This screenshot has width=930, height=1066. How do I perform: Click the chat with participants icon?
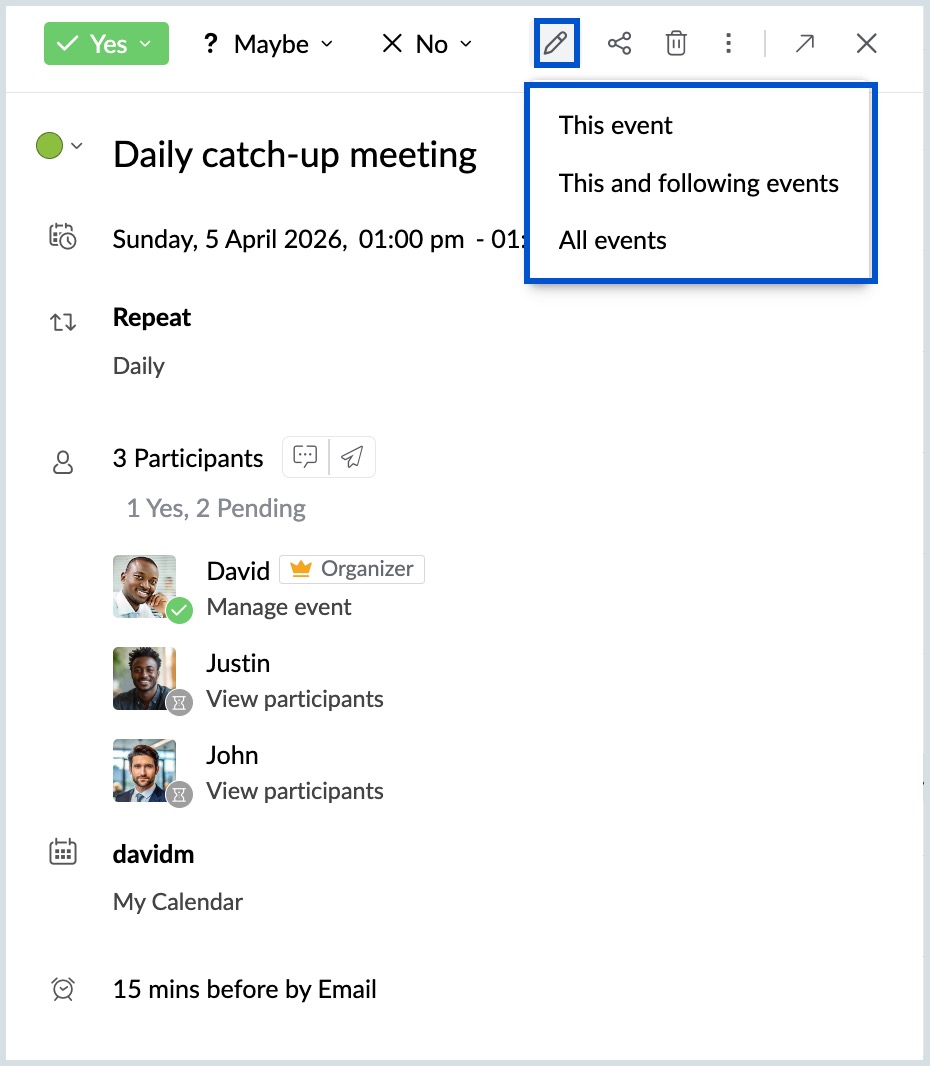click(x=305, y=458)
